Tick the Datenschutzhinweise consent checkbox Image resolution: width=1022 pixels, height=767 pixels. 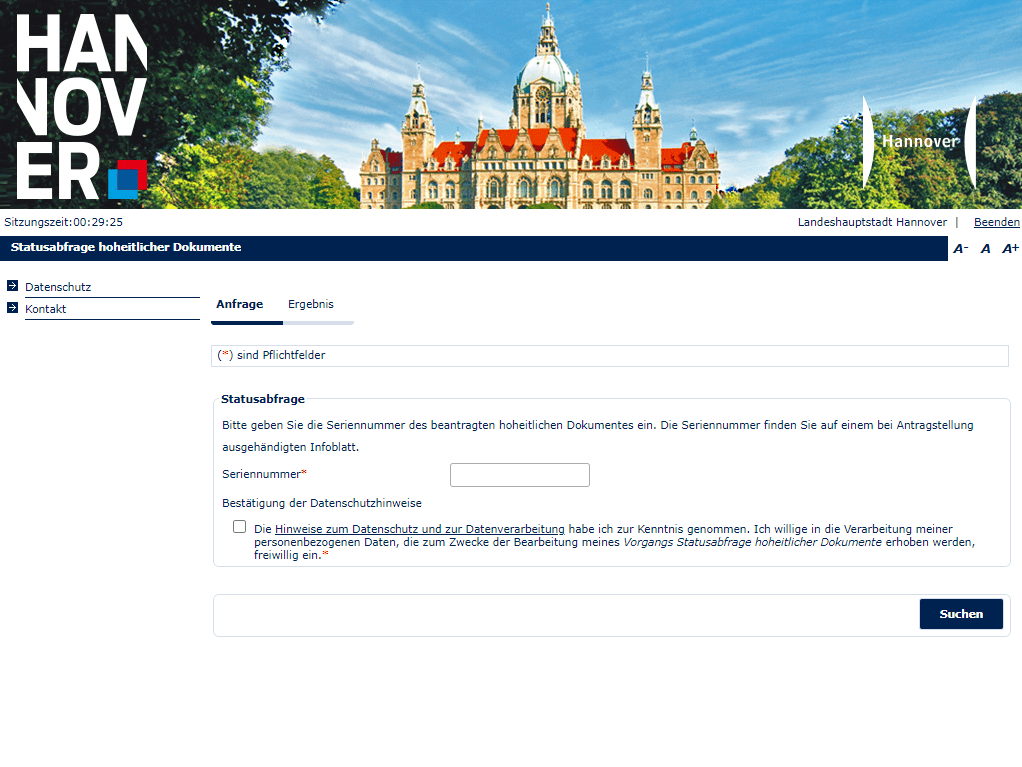pyautogui.click(x=239, y=527)
